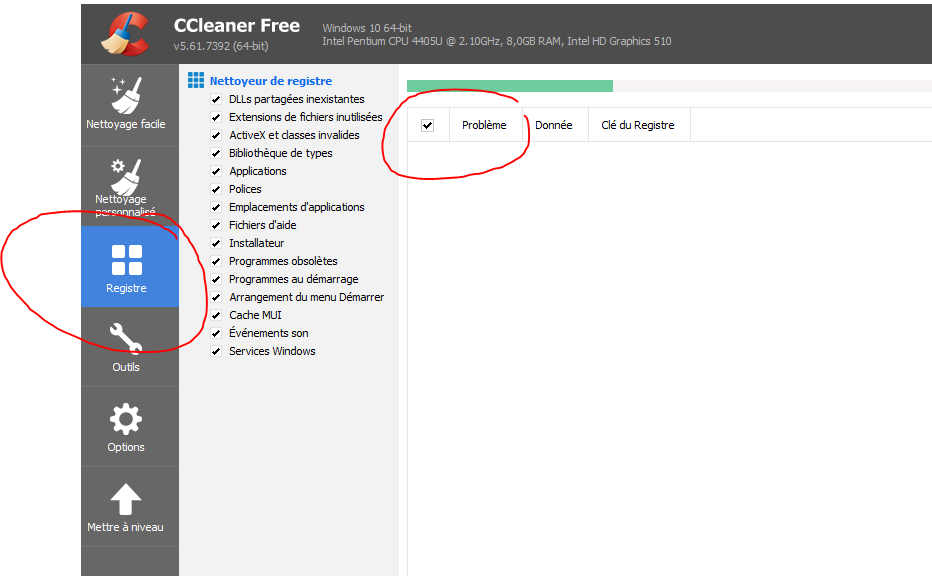Toggle the Installateur checkbox
932x576 pixels.
coord(216,243)
